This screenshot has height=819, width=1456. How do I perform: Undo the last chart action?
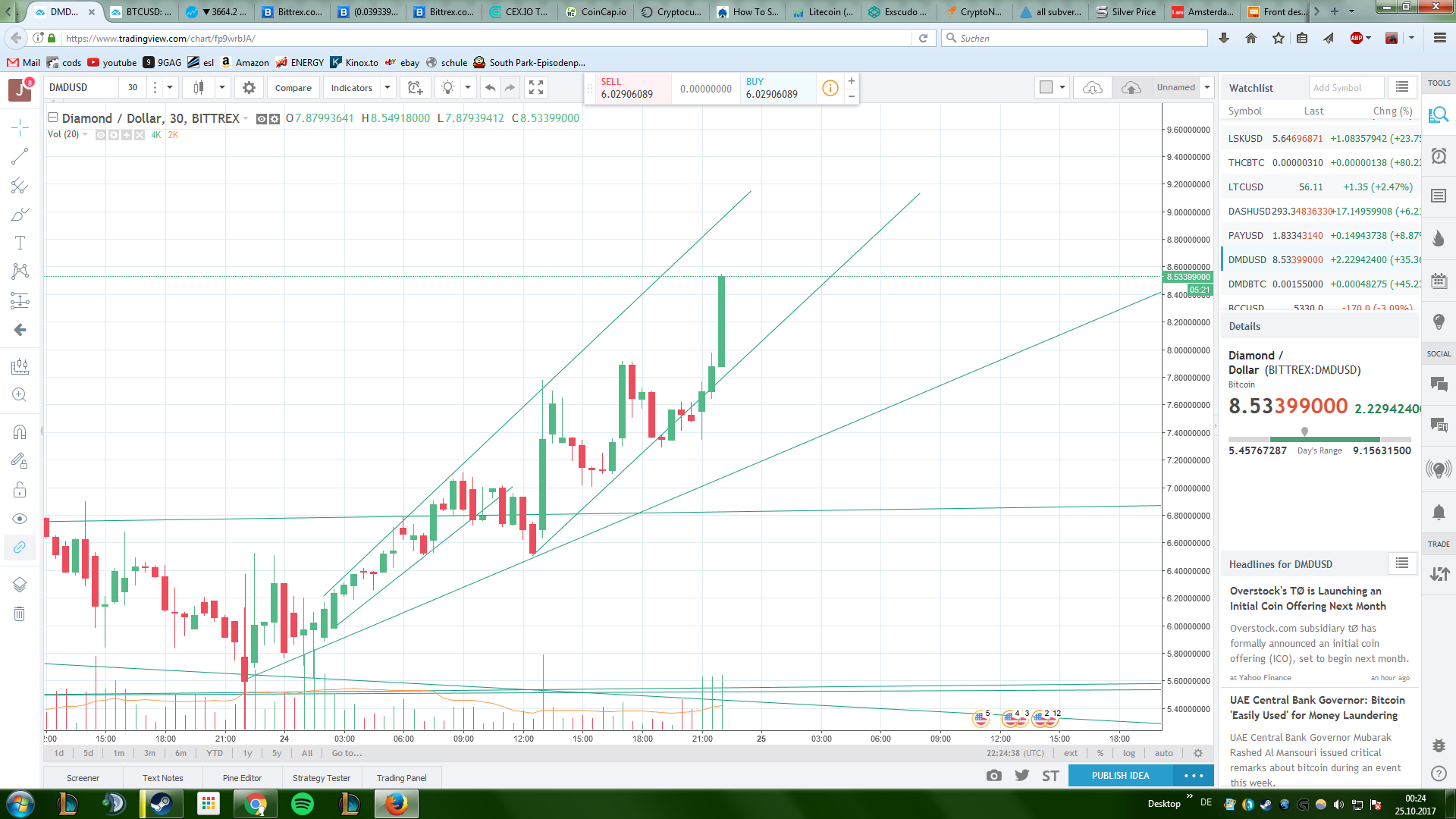pos(491,88)
